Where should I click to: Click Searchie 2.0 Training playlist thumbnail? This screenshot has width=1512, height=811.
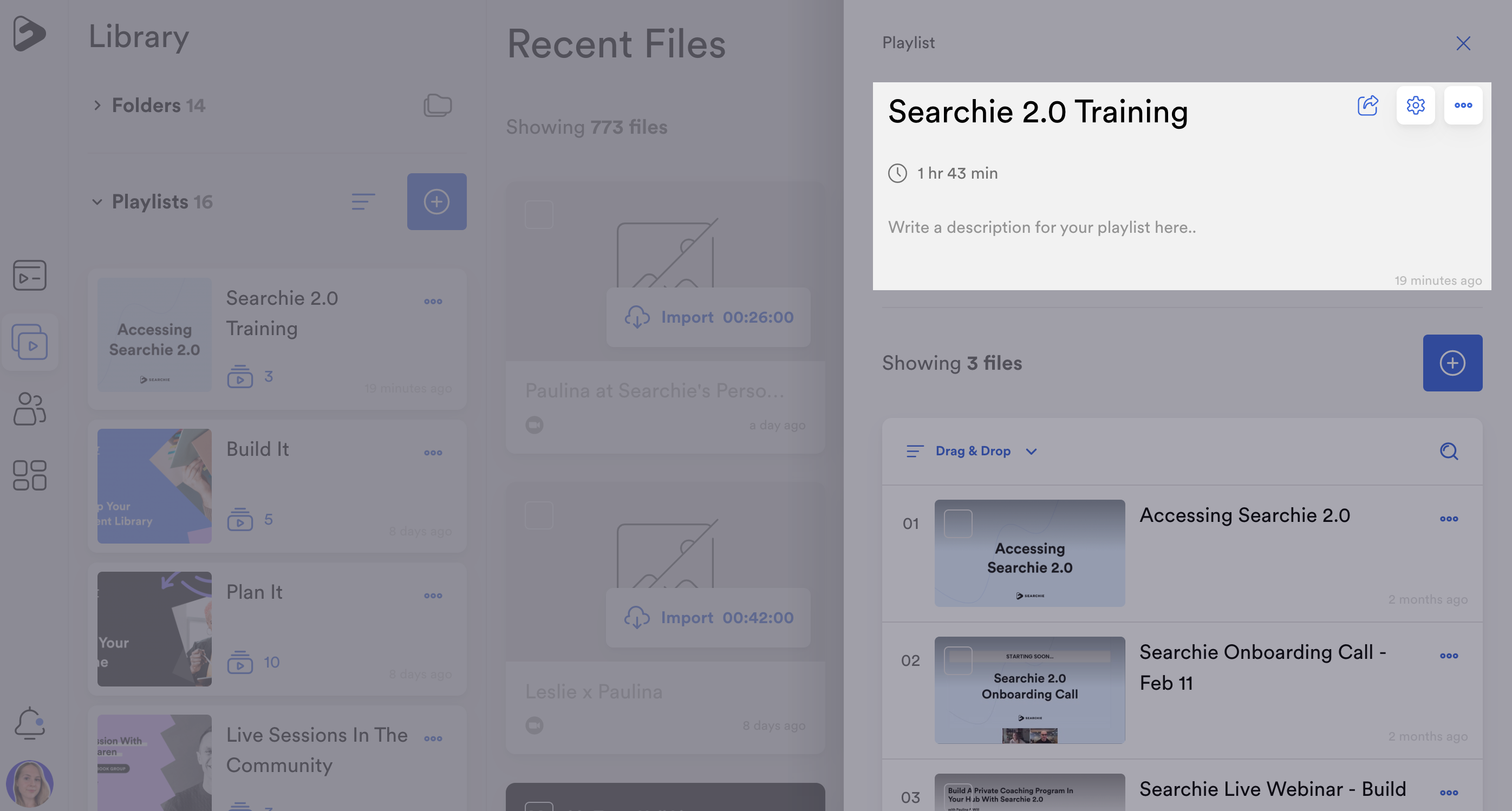tap(154, 335)
